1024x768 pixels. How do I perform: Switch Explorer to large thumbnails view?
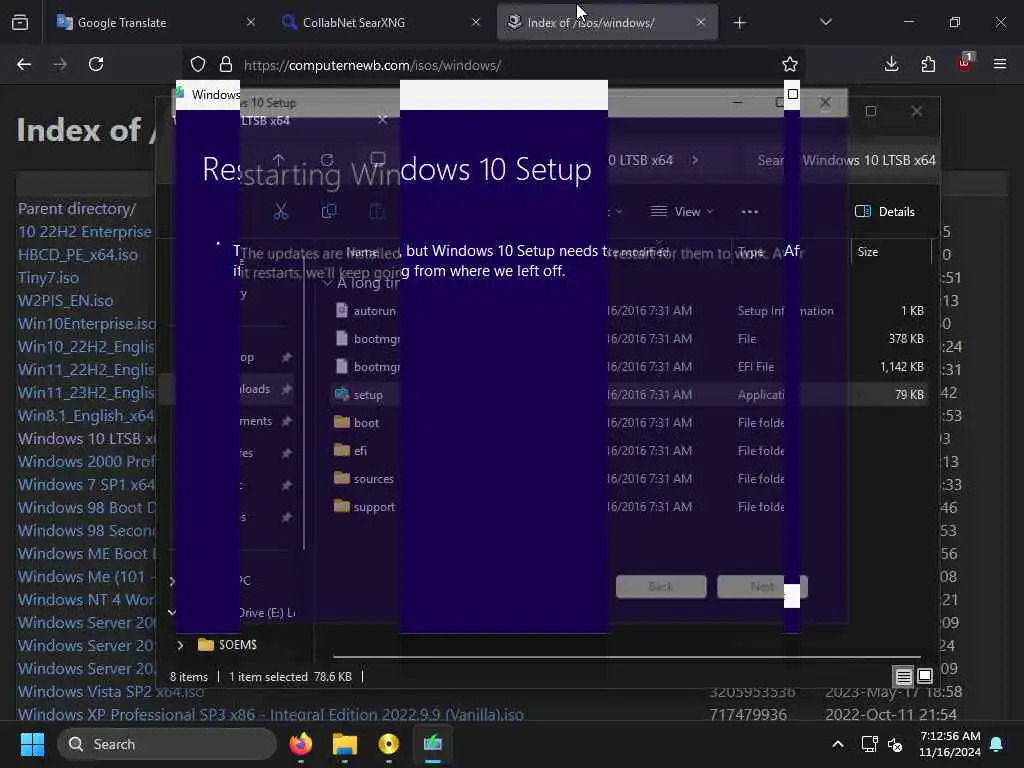tap(925, 677)
